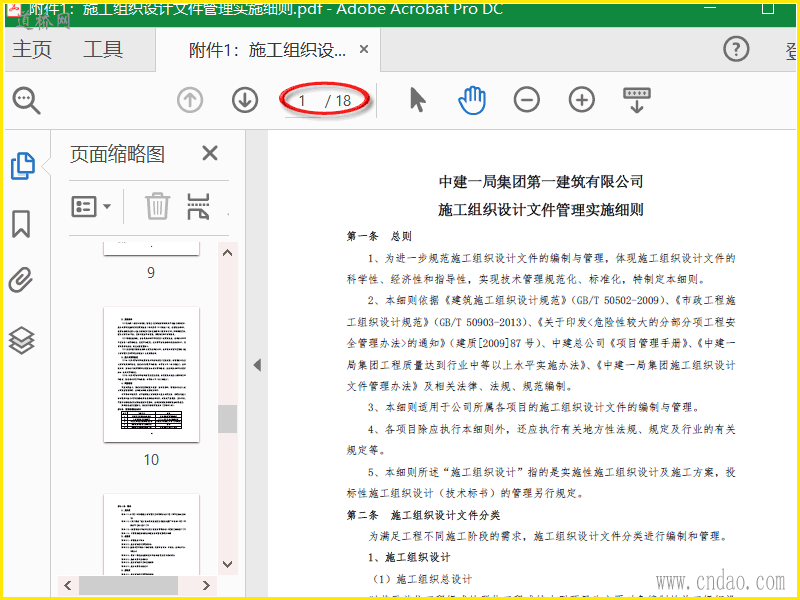Show Page Thumbnails panel icon
The width and height of the screenshot is (800, 600).
(x=22, y=166)
